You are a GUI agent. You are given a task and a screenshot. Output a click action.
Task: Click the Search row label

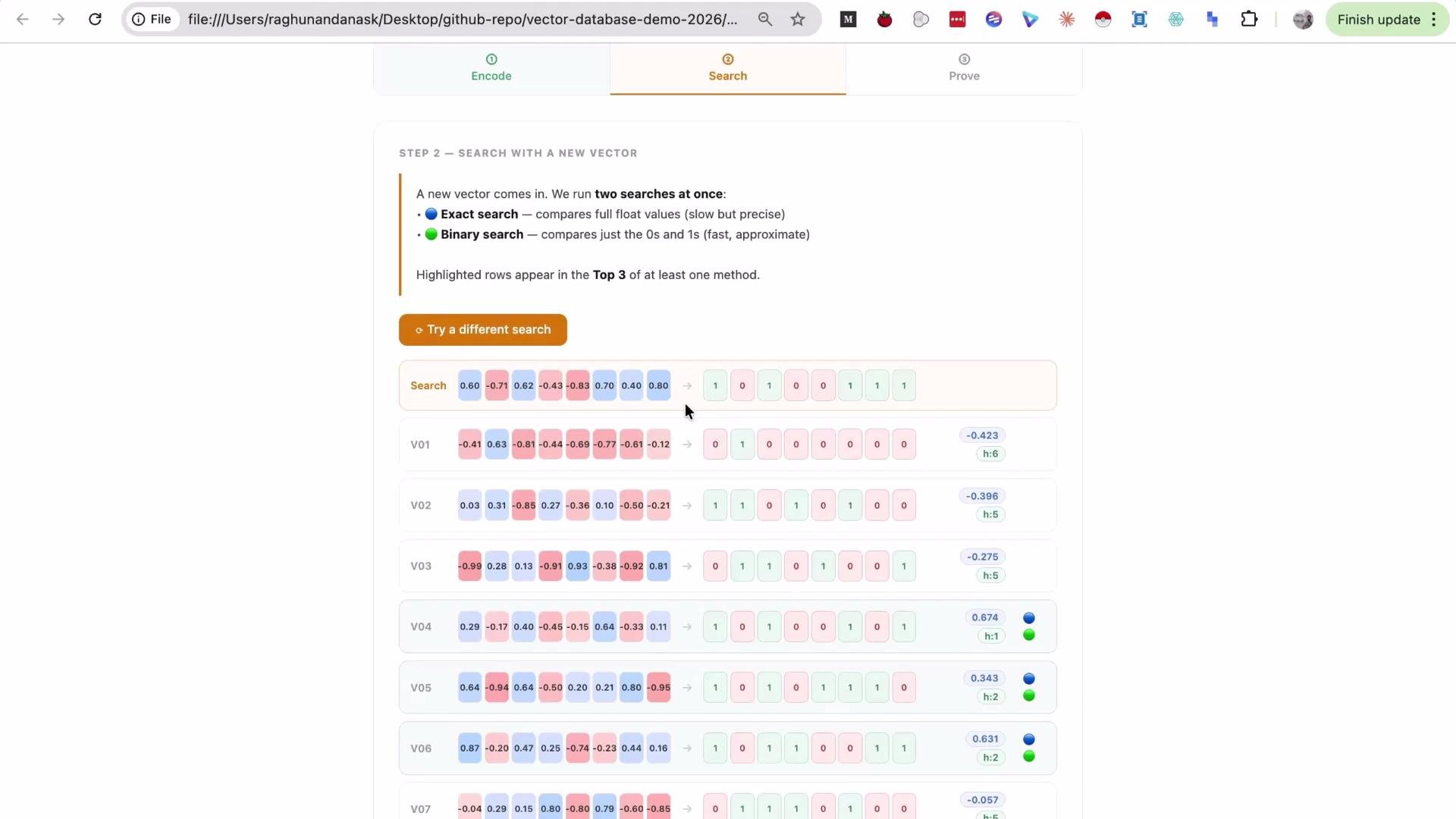point(428,385)
